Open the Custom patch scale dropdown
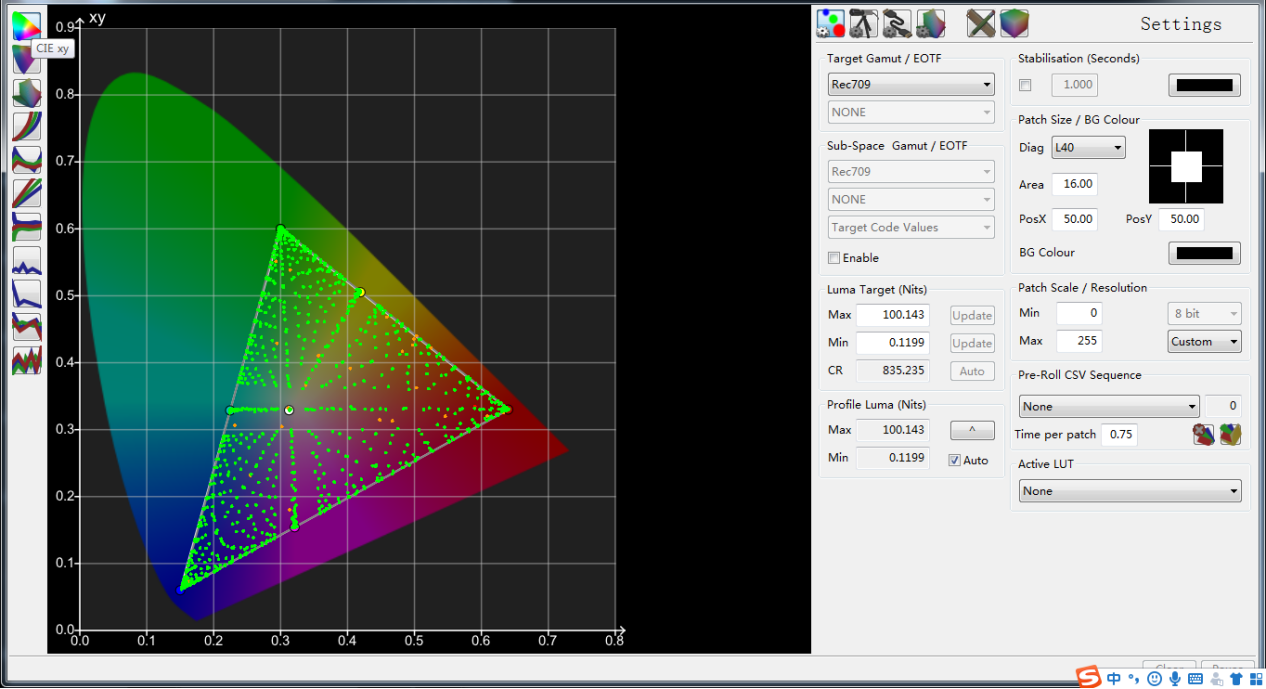 pos(1205,341)
